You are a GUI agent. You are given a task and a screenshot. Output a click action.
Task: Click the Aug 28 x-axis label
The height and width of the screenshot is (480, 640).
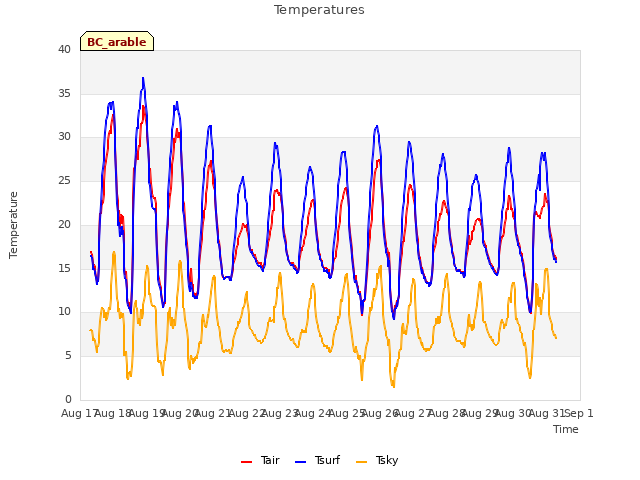447,413
